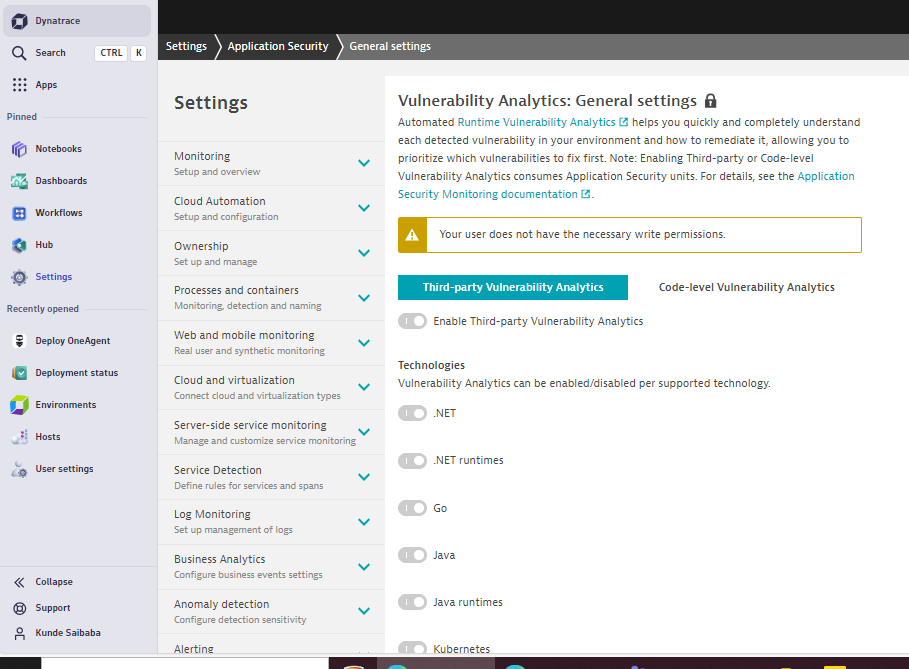Screen dimensions: 909x669
Task: Open Hosts icon in sidebar
Action: click(x=19, y=437)
